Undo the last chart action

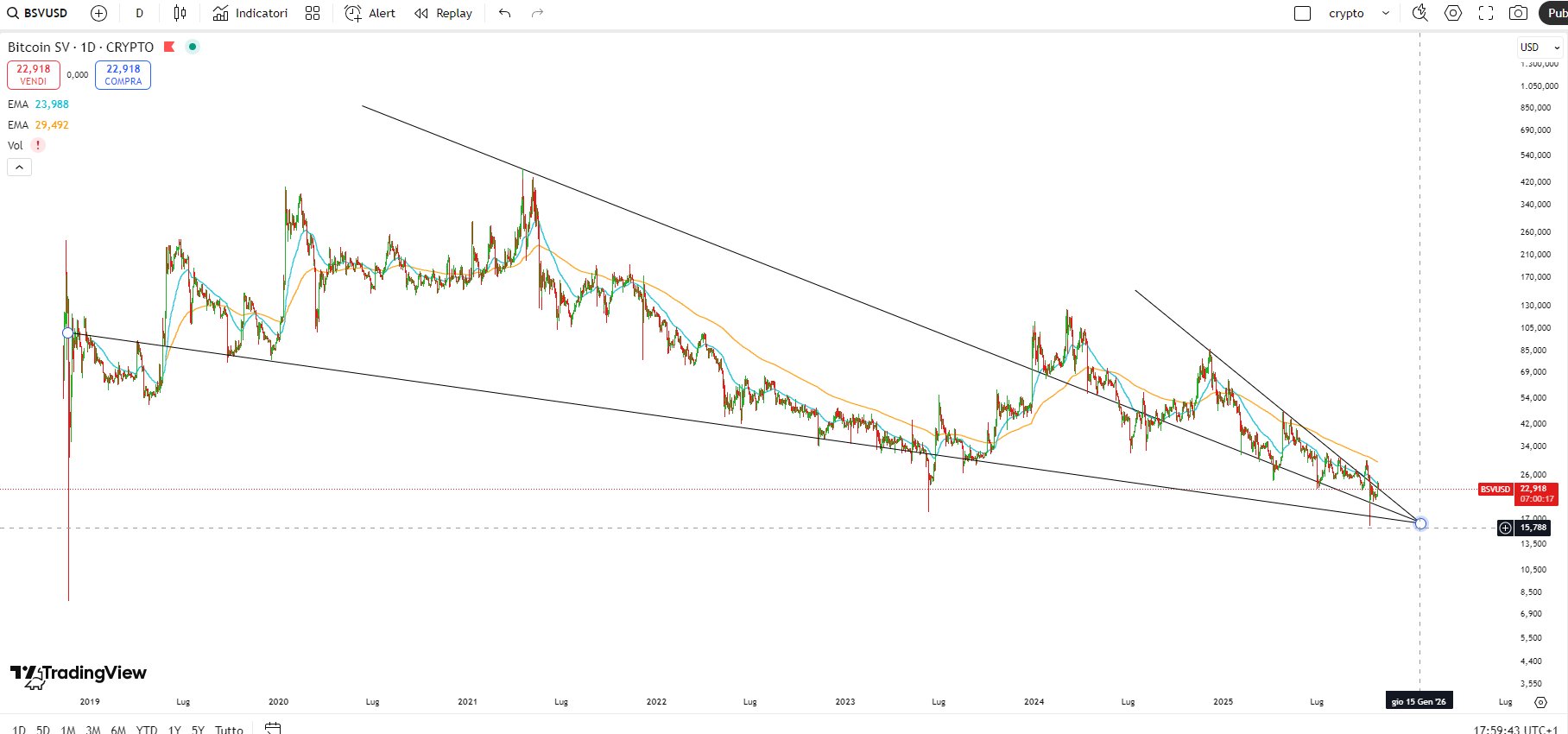505,13
